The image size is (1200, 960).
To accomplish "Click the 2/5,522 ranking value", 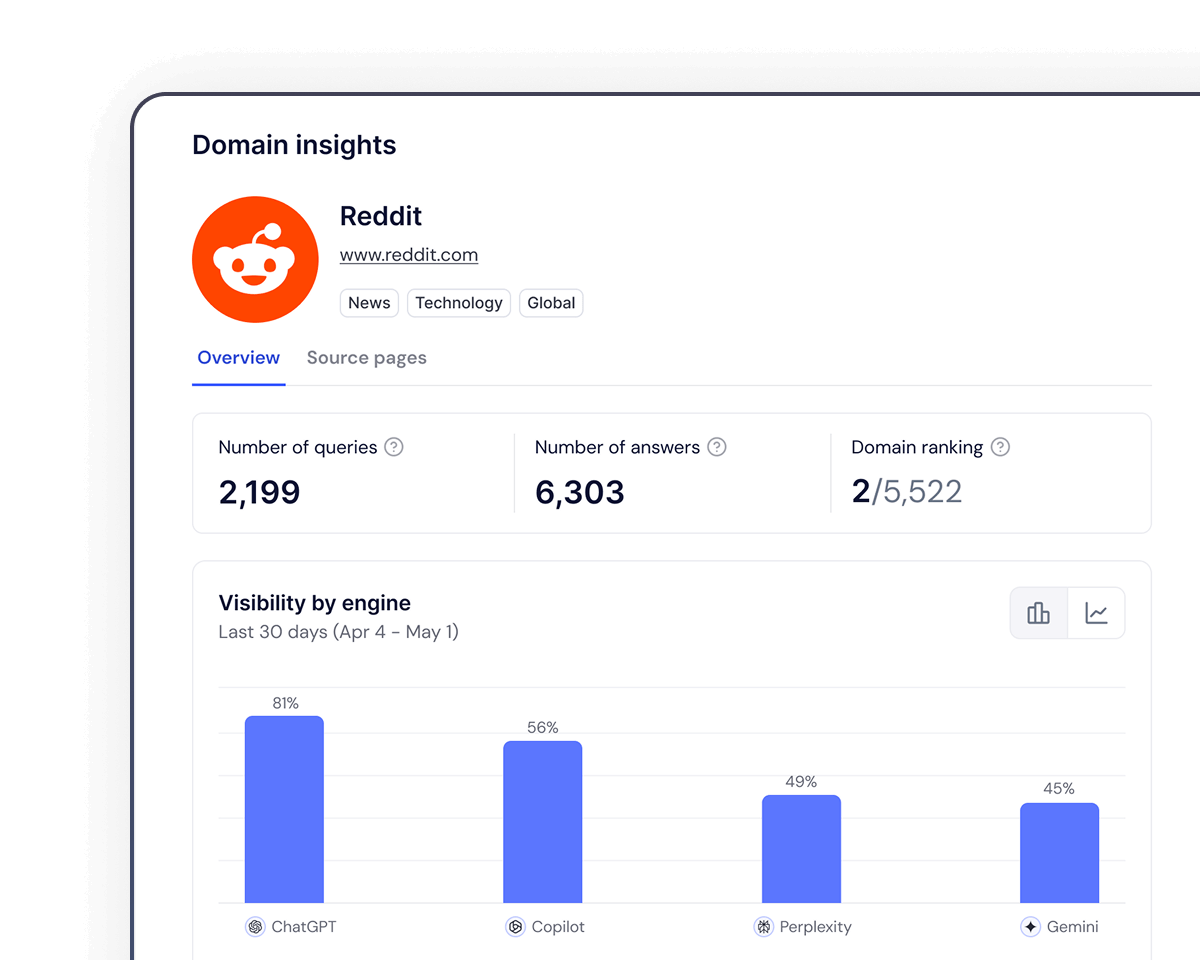I will pyautogui.click(x=907, y=492).
